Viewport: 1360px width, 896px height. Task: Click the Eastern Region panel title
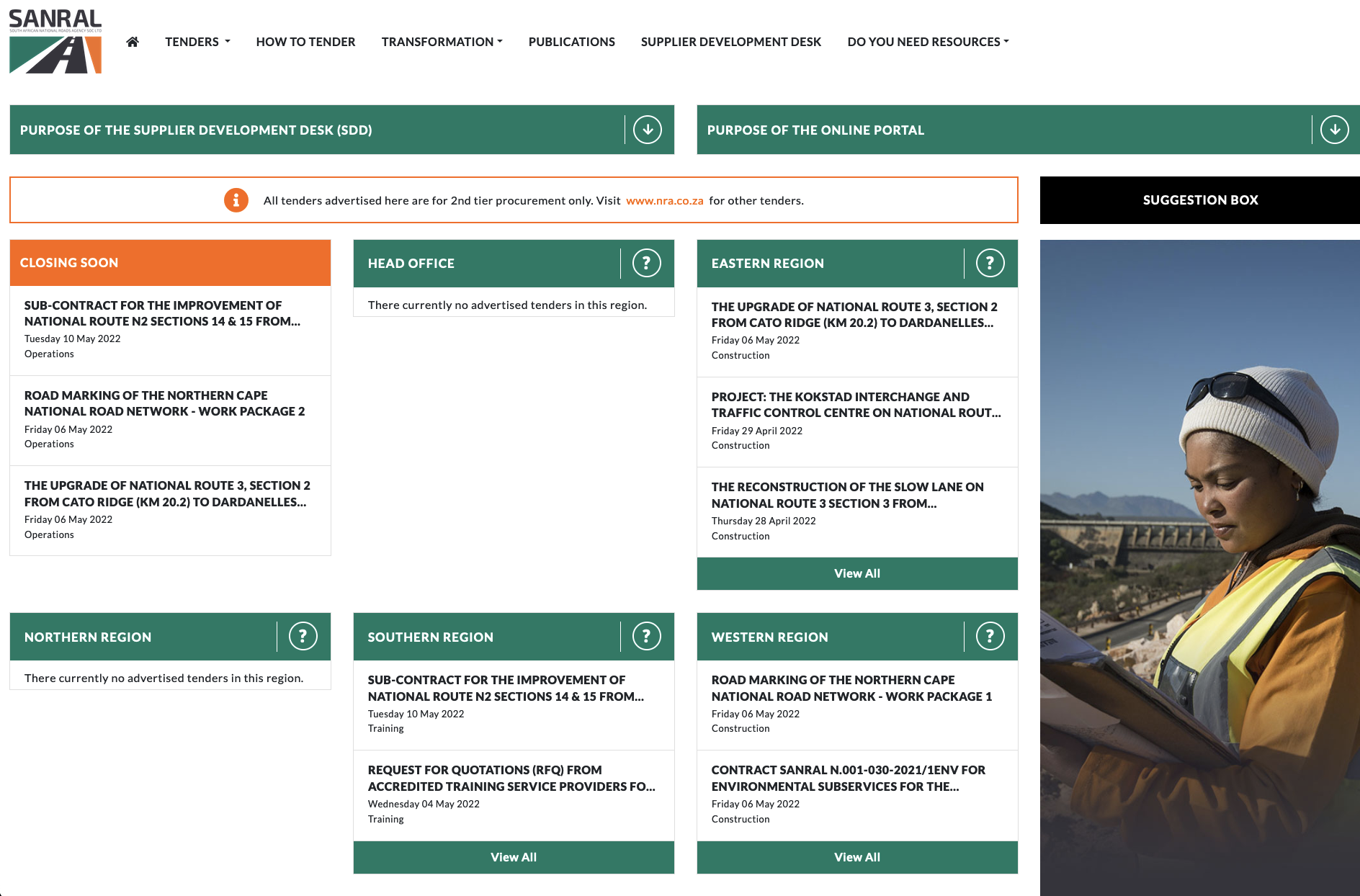(767, 264)
